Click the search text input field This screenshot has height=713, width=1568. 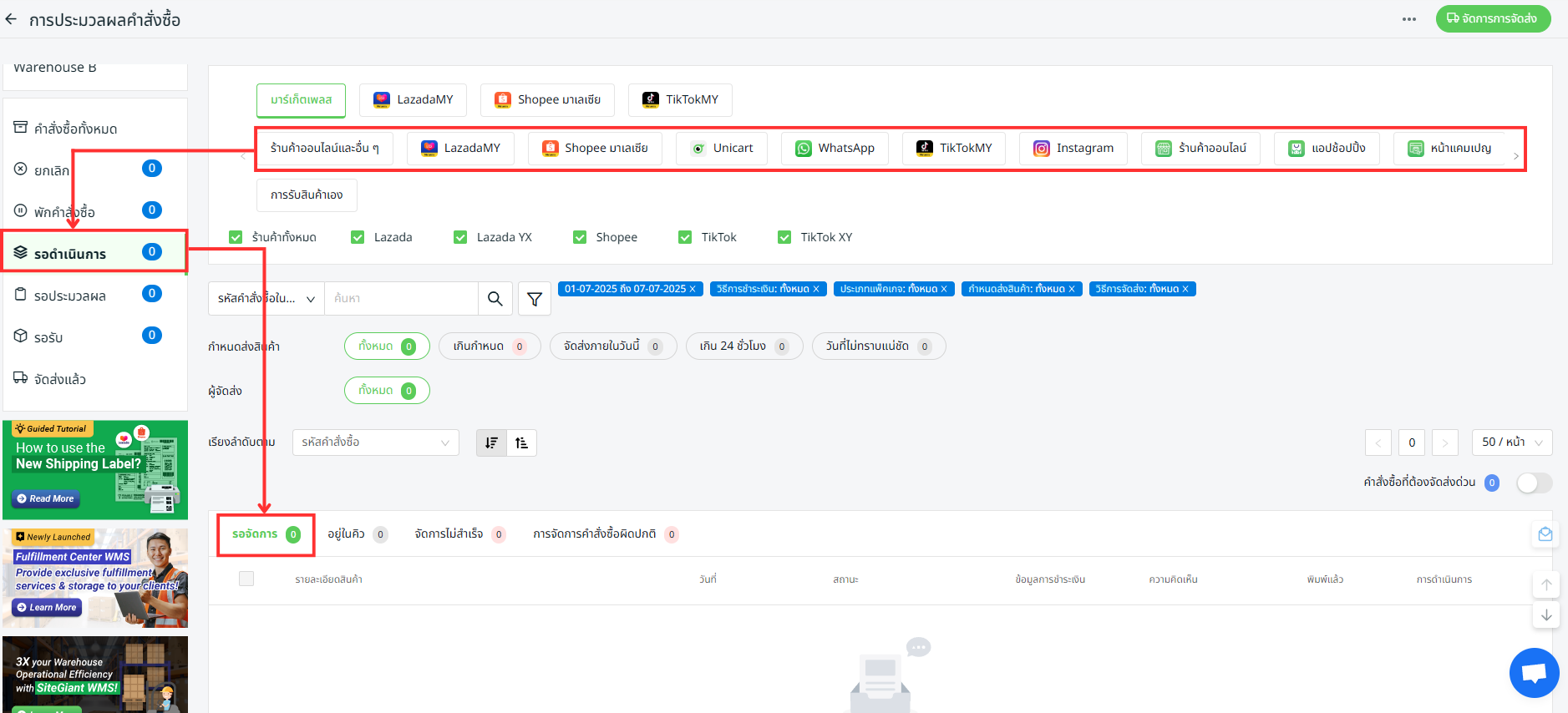coord(401,299)
